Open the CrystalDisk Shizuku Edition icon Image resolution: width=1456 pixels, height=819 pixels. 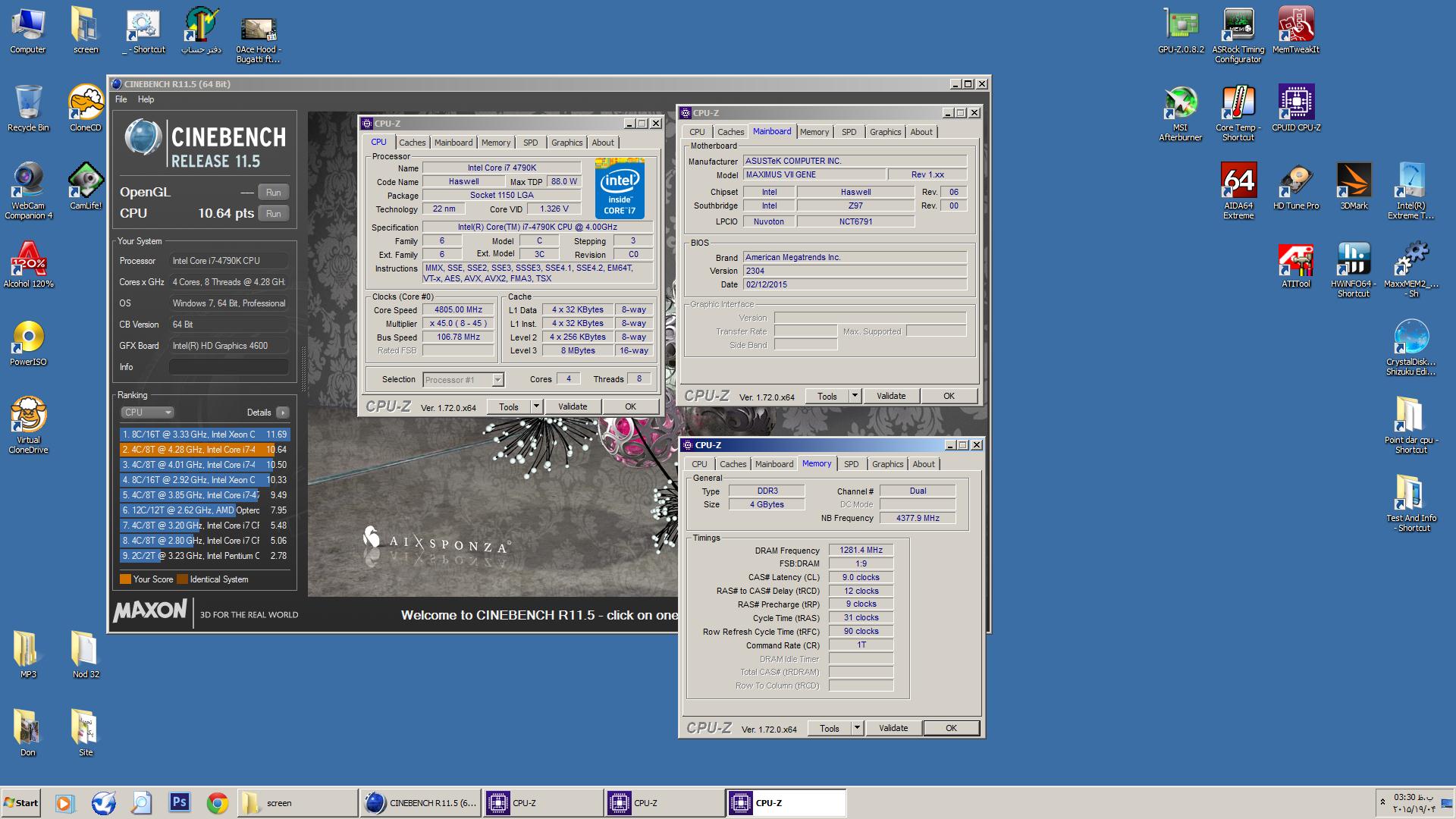[1411, 347]
